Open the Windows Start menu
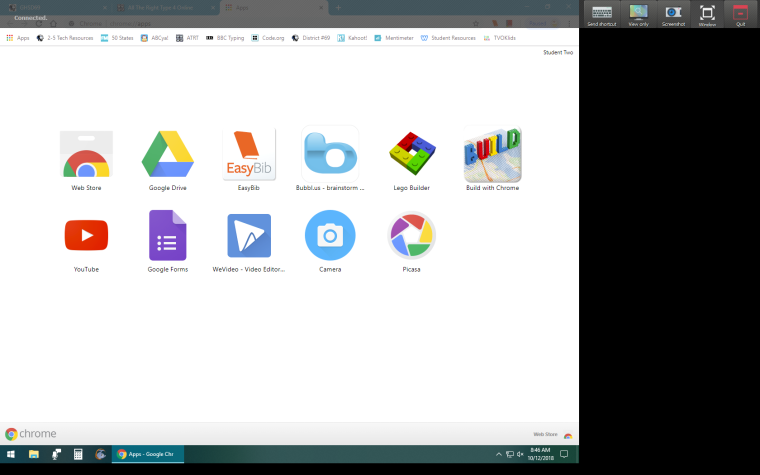The height and width of the screenshot is (475, 760). tap(11, 454)
